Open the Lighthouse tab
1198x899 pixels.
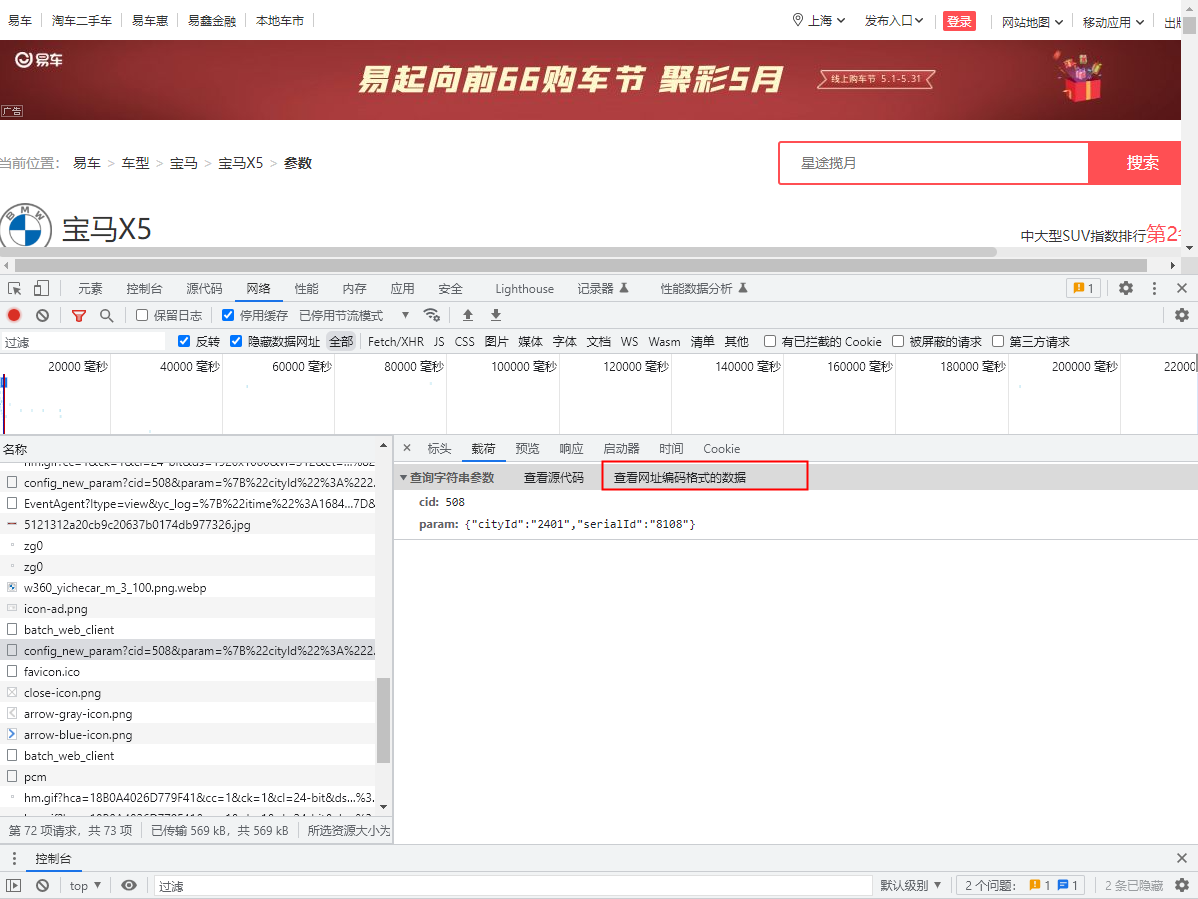(x=524, y=288)
